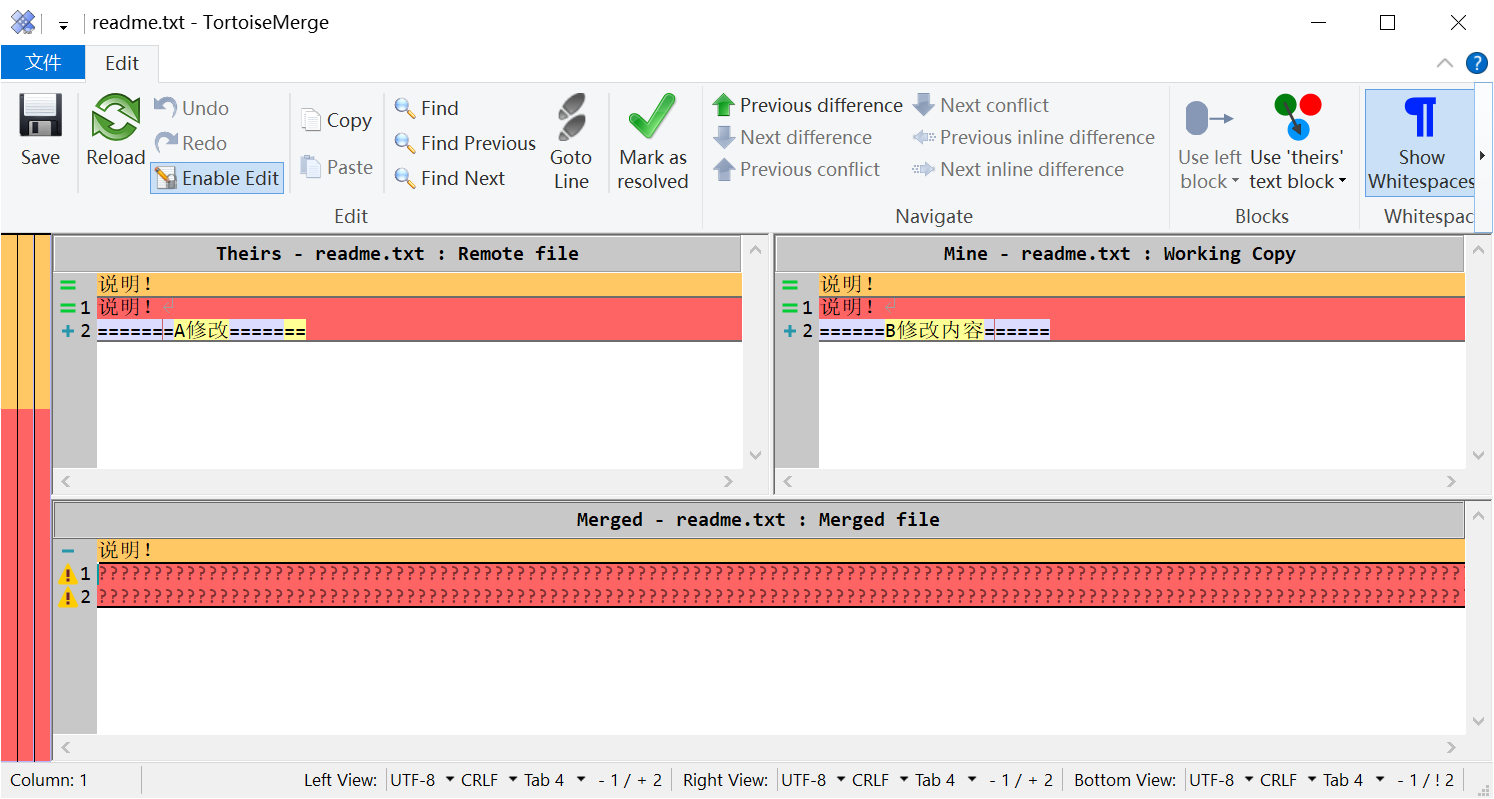Click warning icon on Merged line 1
Image resolution: width=1494 pixels, height=799 pixels.
pos(67,574)
